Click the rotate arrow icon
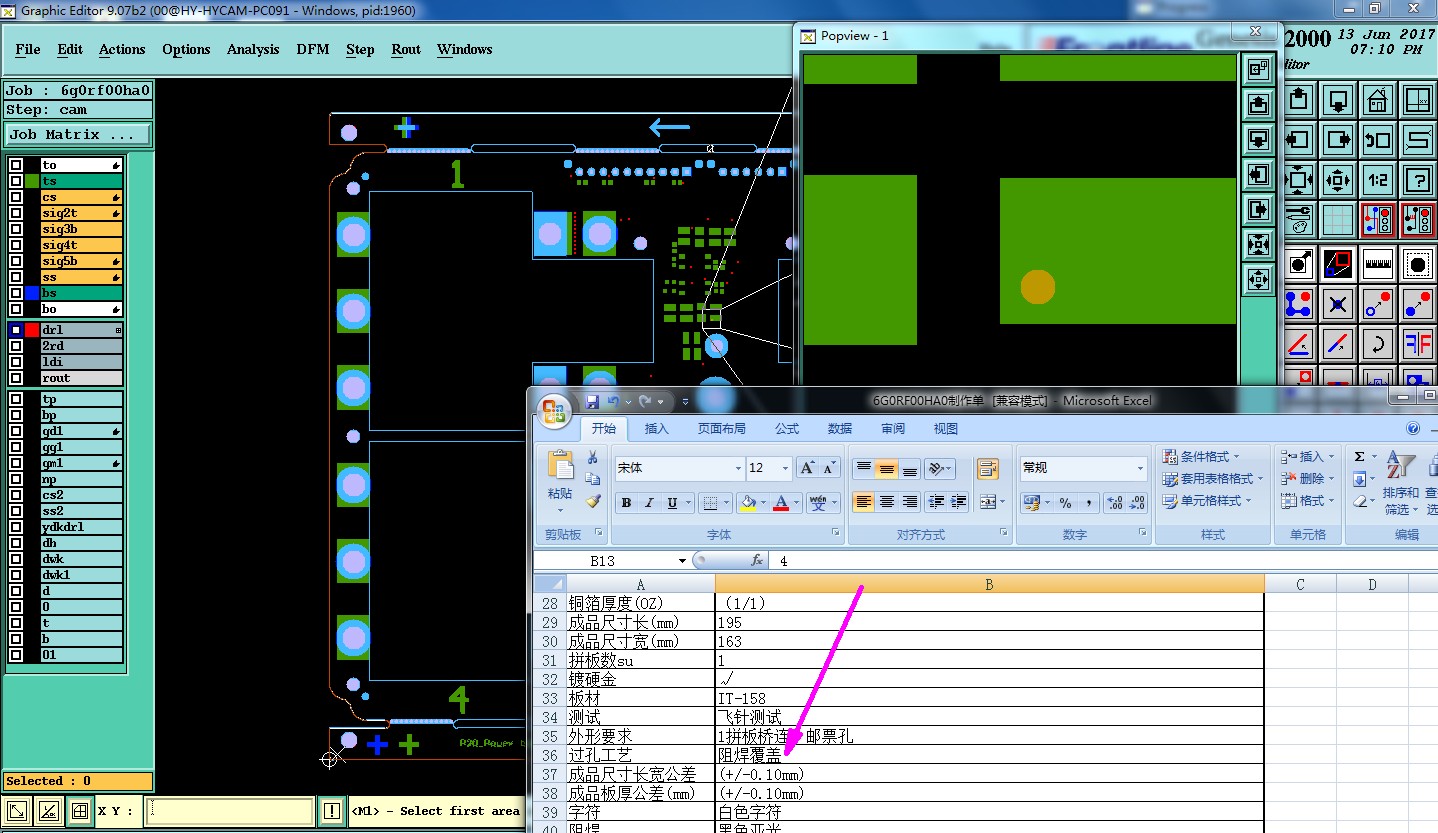1438x833 pixels. pos(1377,344)
